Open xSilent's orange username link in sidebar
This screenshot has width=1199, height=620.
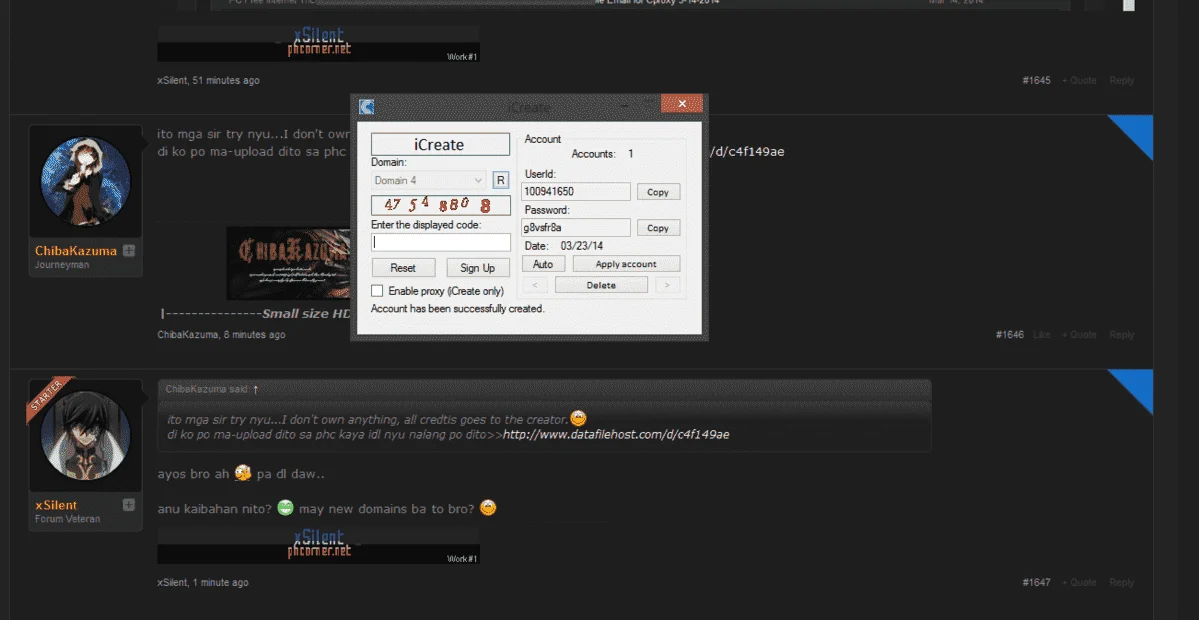[x=56, y=505]
